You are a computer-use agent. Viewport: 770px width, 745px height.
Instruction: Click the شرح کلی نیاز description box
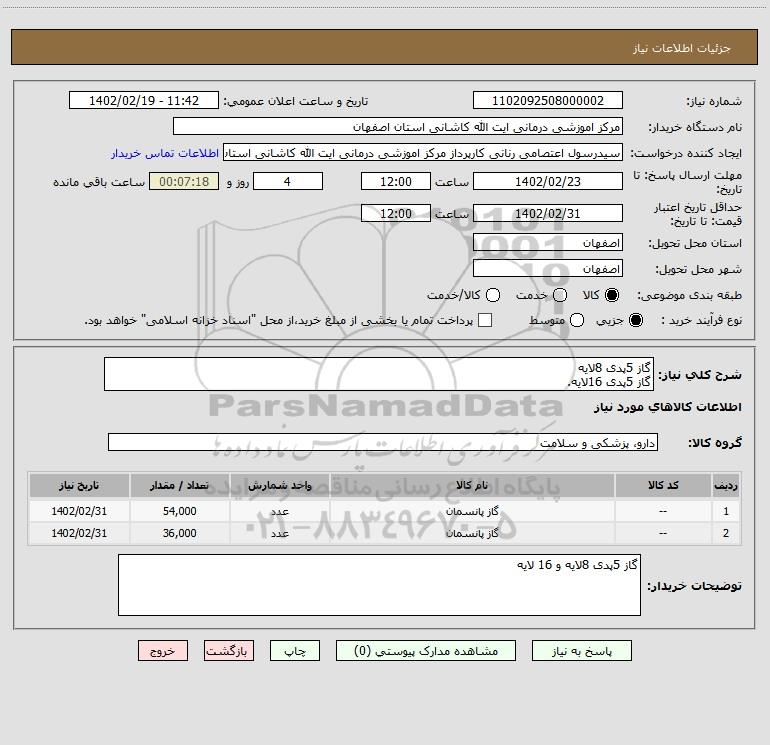379,374
